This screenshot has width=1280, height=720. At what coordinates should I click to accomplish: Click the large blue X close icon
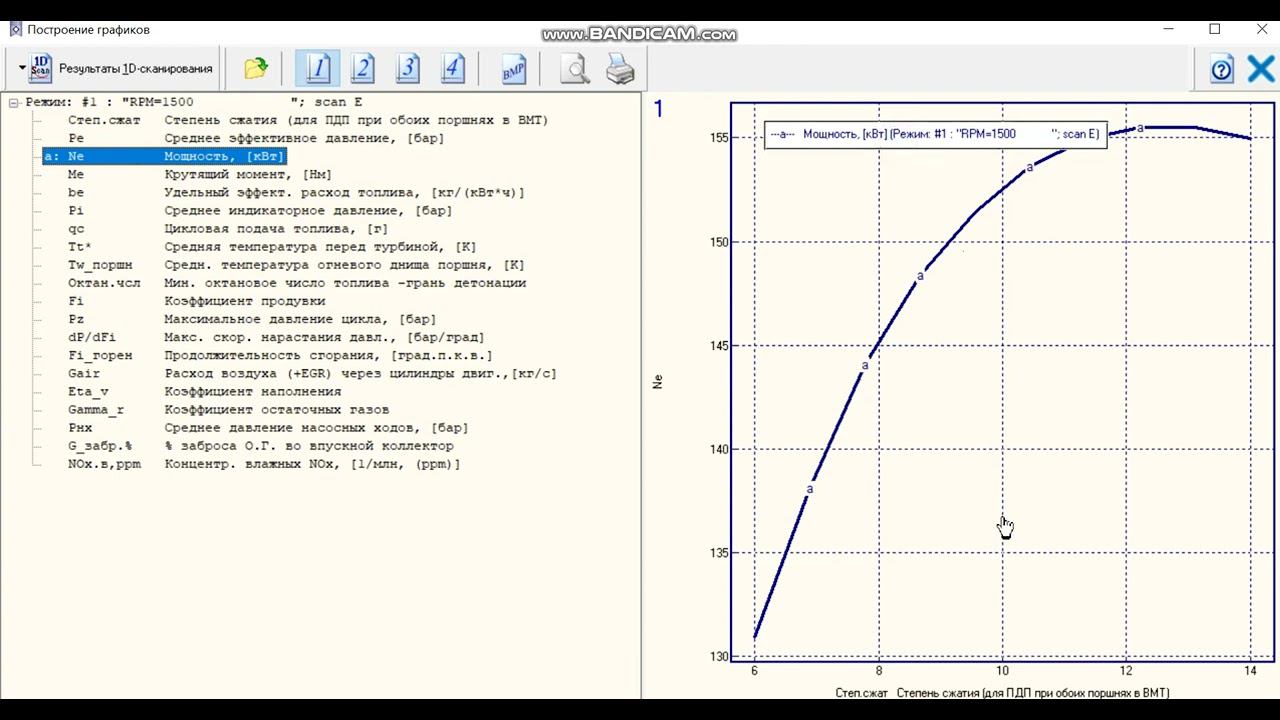click(1260, 69)
